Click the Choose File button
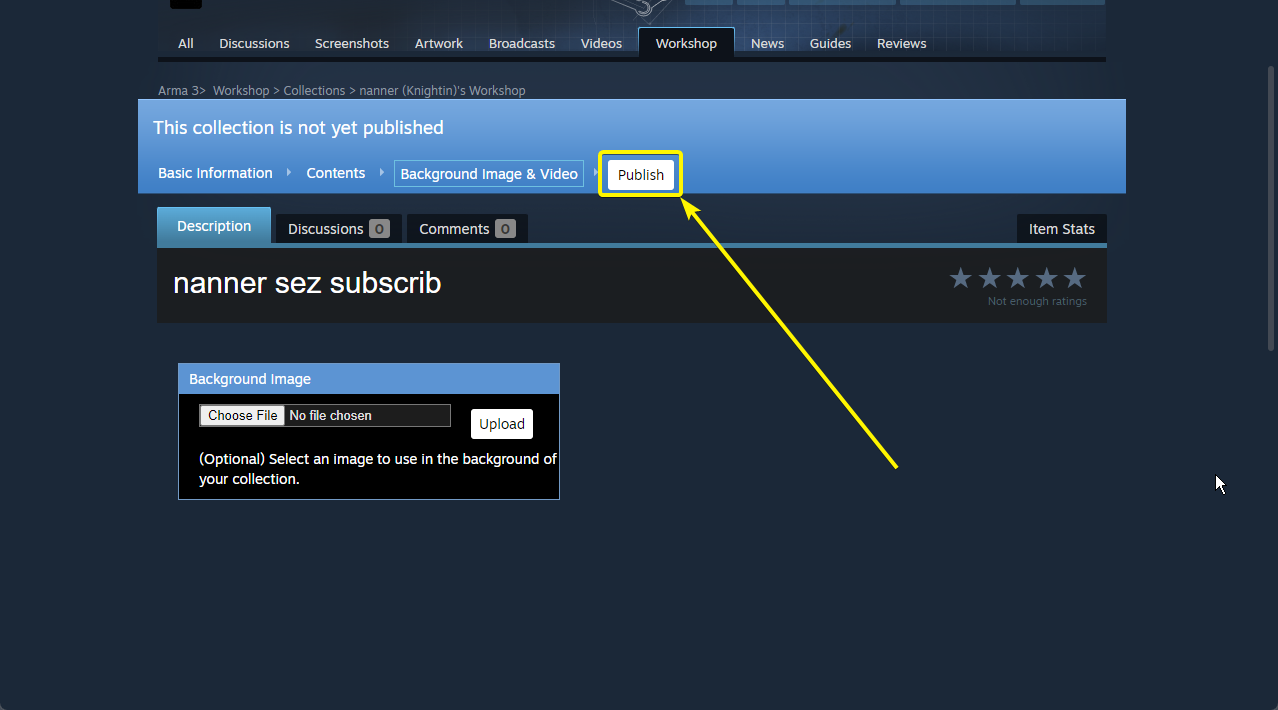1278x710 pixels. (x=242, y=415)
